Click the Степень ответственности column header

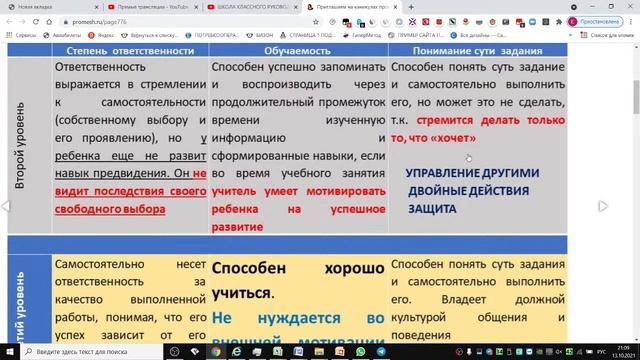click(x=130, y=51)
